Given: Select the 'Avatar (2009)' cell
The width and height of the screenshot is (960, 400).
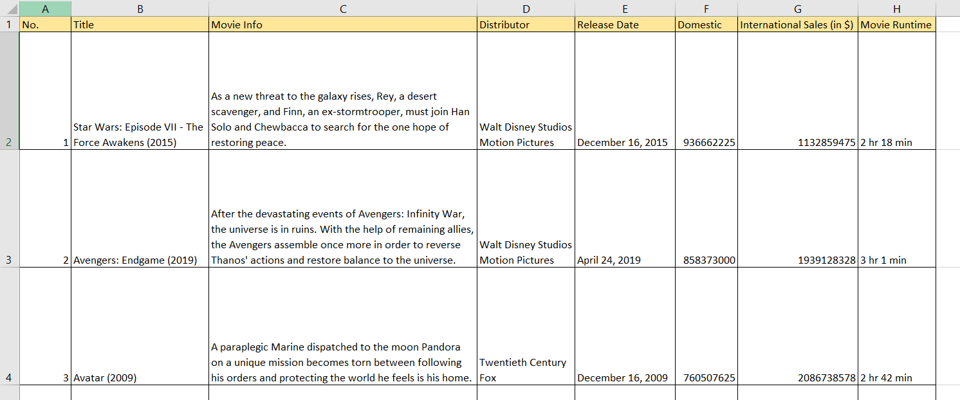Looking at the screenshot, I should (x=140, y=326).
